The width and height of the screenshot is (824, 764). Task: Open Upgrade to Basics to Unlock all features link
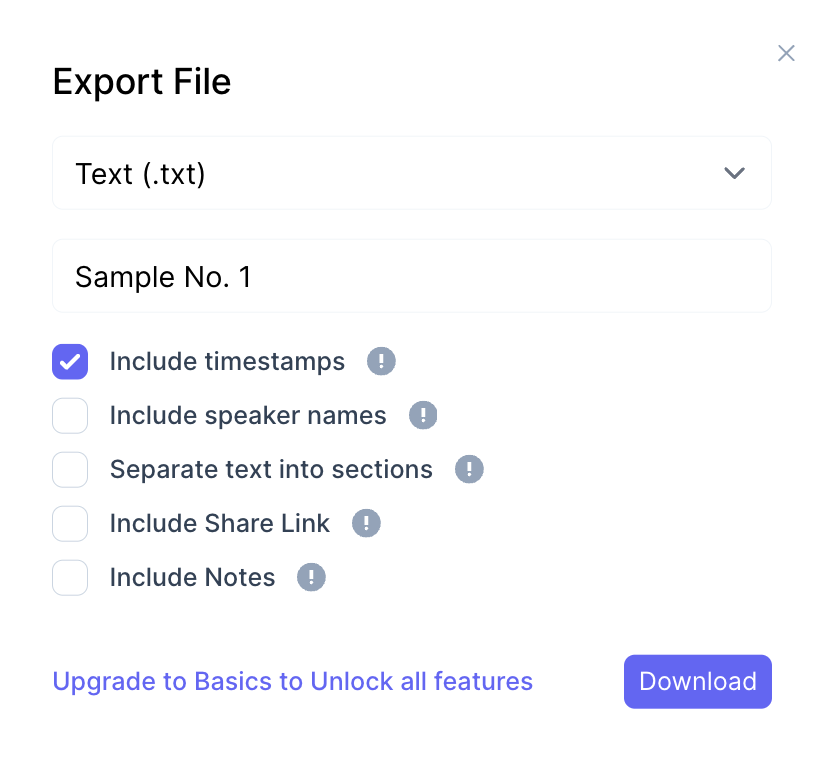pos(292,682)
